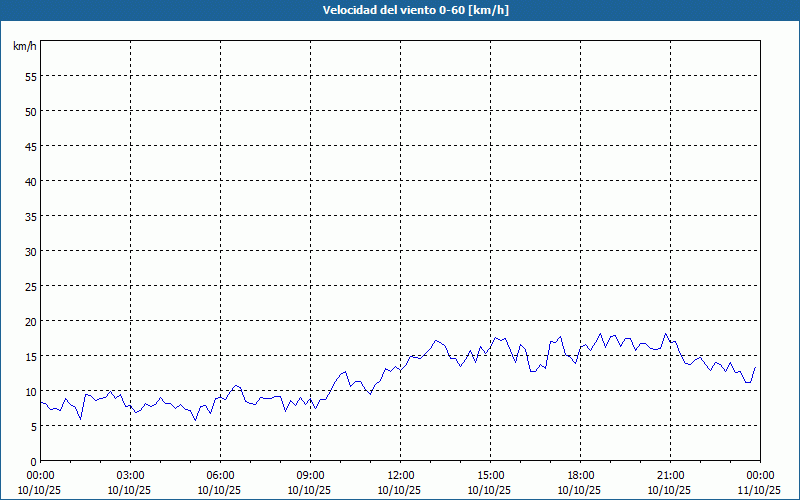Click the 12:00 time label on x-axis

(400, 475)
